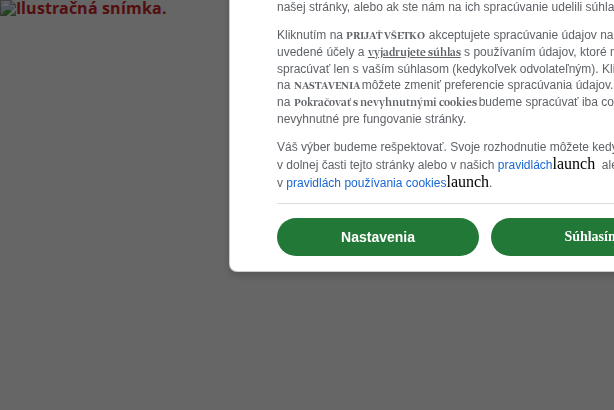Image resolution: width=614 pixels, height=410 pixels.
Task: Click the bold 'PRIJAŤ VŠETKO' text
Action: tap(385, 36)
